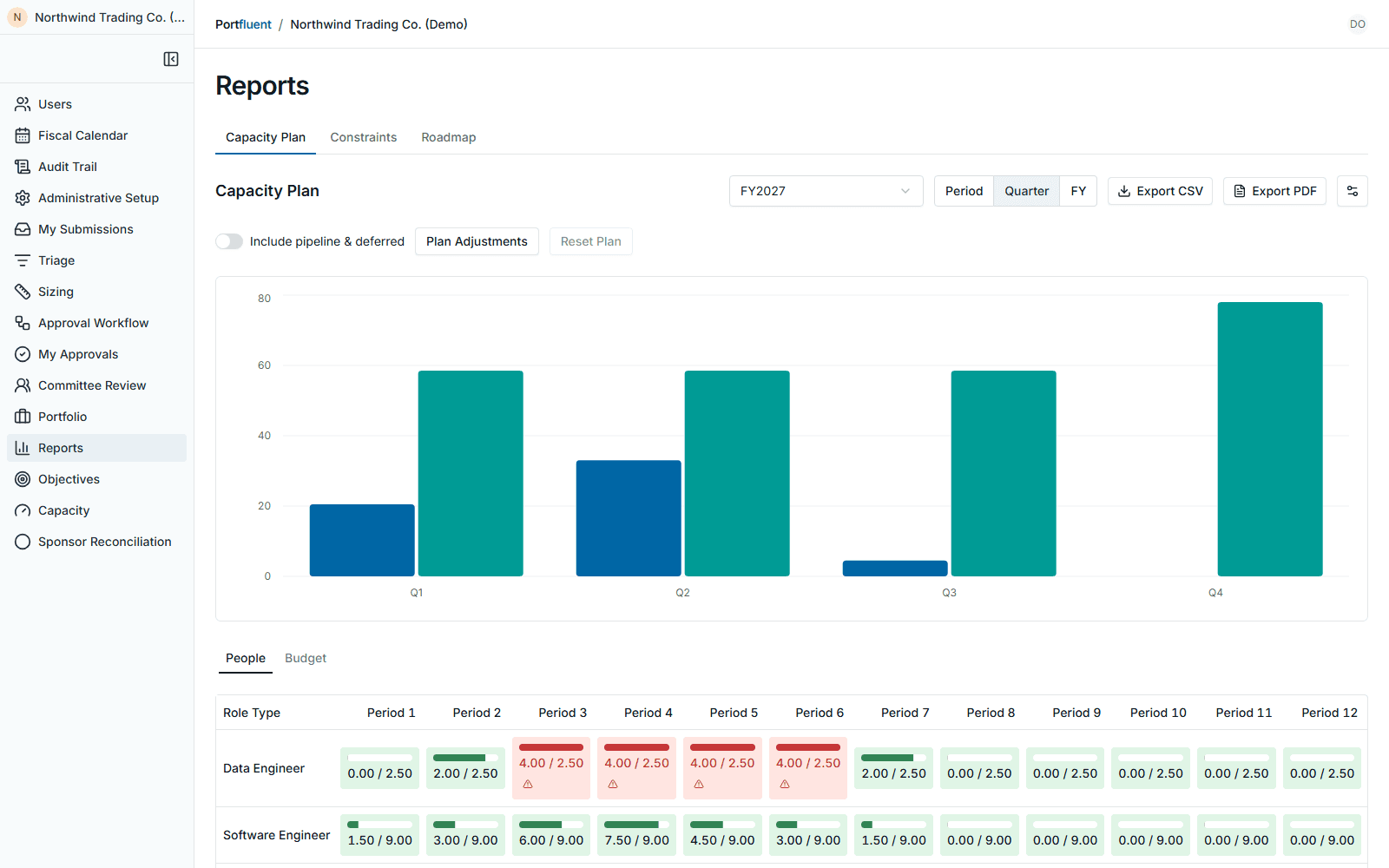
Task: Open Sponsor Reconciliation in sidebar
Action: click(x=96, y=542)
